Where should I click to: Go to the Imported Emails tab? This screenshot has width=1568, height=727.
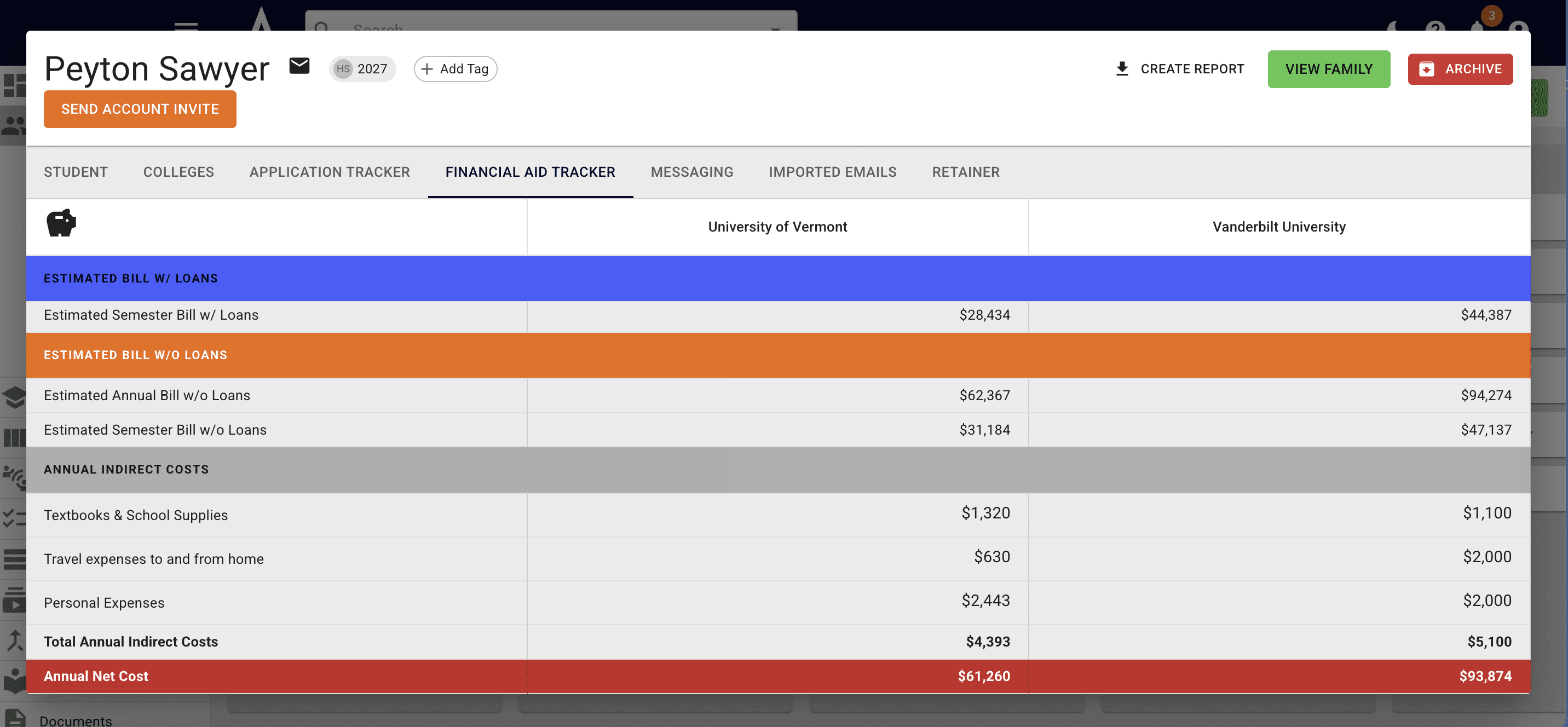point(832,172)
